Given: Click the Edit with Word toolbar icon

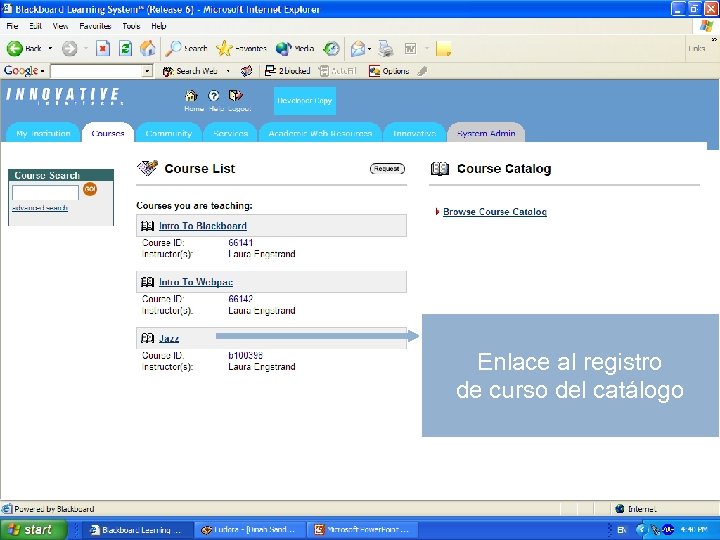Looking at the screenshot, I should [410, 48].
